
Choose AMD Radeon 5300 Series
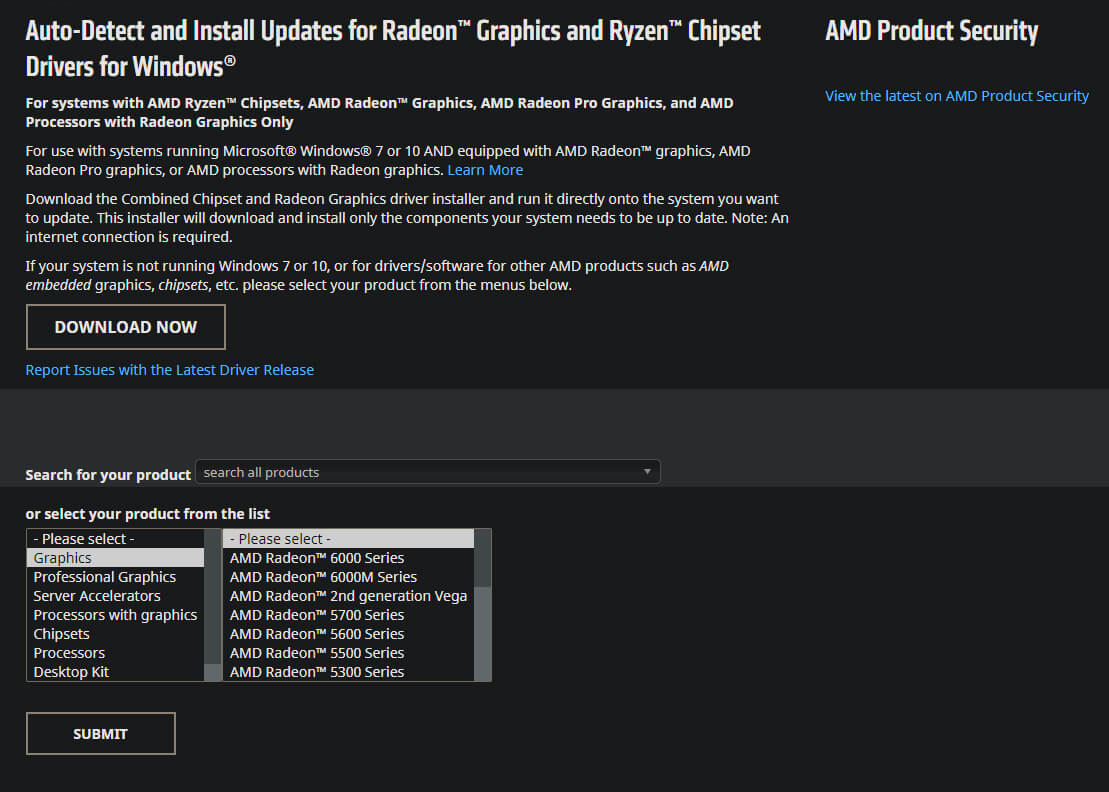(349, 672)
